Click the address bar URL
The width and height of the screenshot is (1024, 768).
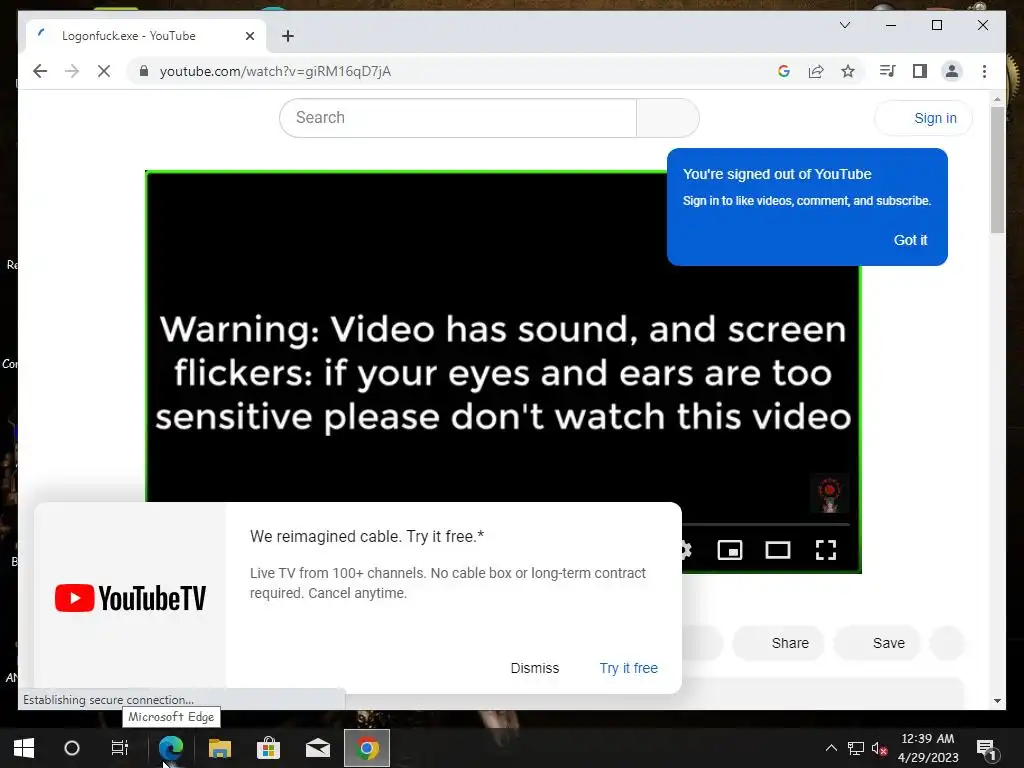(275, 71)
